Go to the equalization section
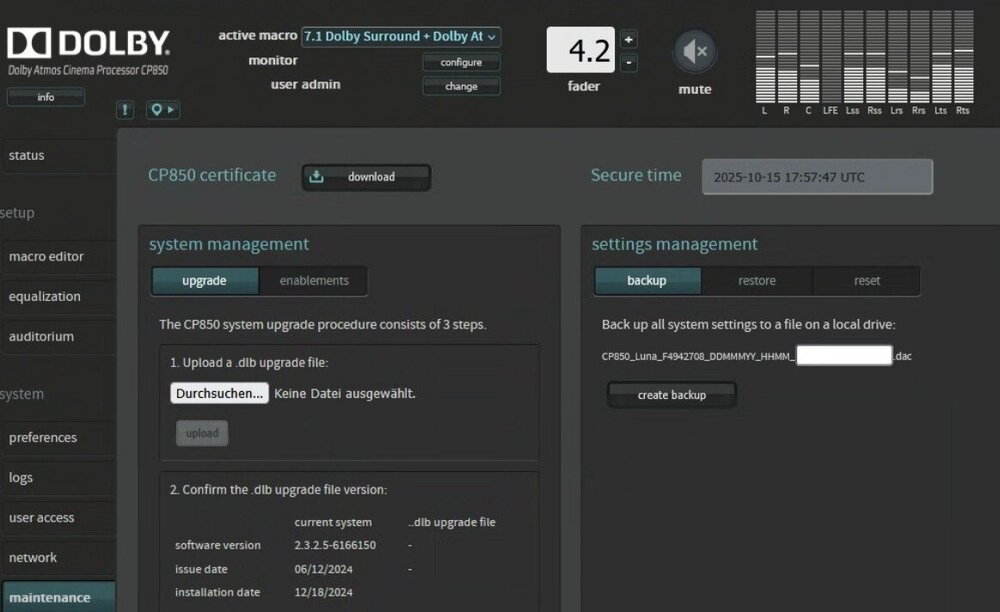Image resolution: width=1000 pixels, height=612 pixels. pos(45,297)
